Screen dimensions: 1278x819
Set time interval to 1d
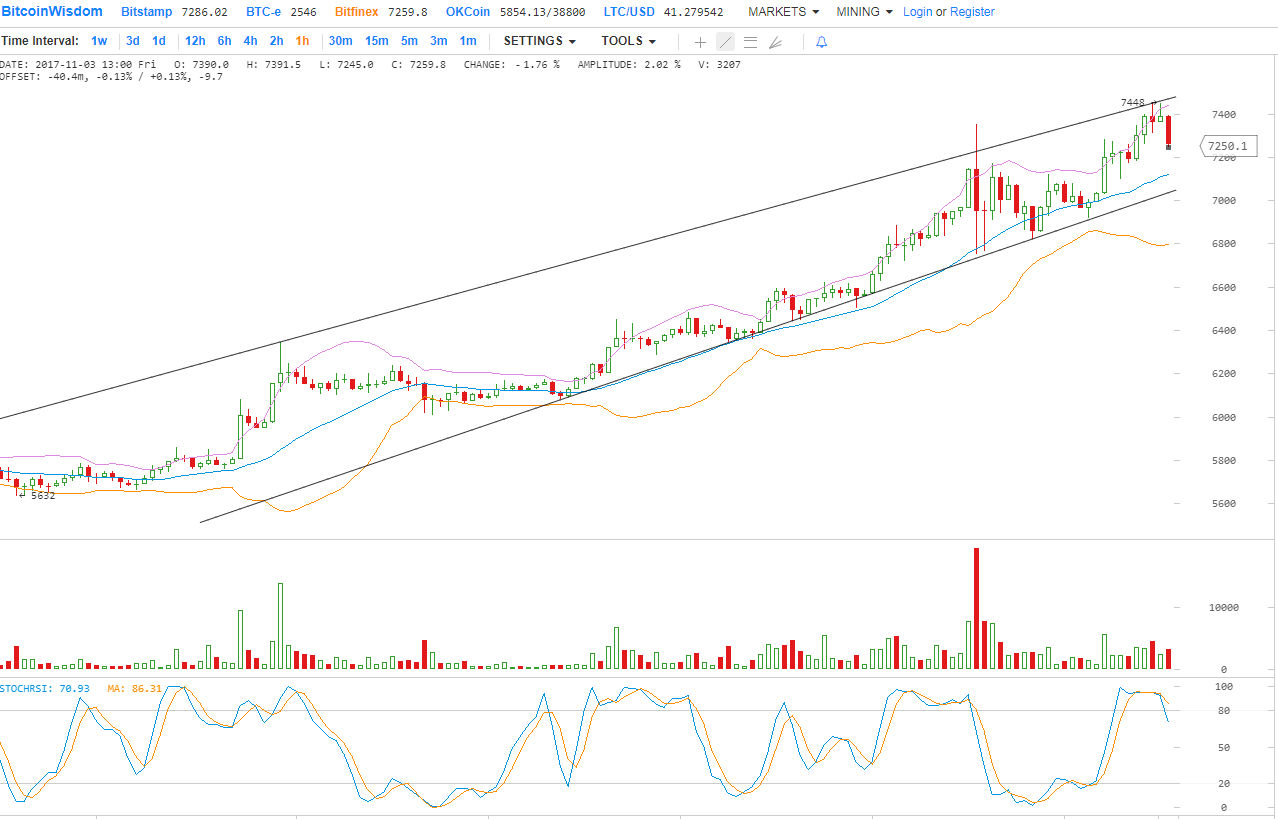[159, 41]
